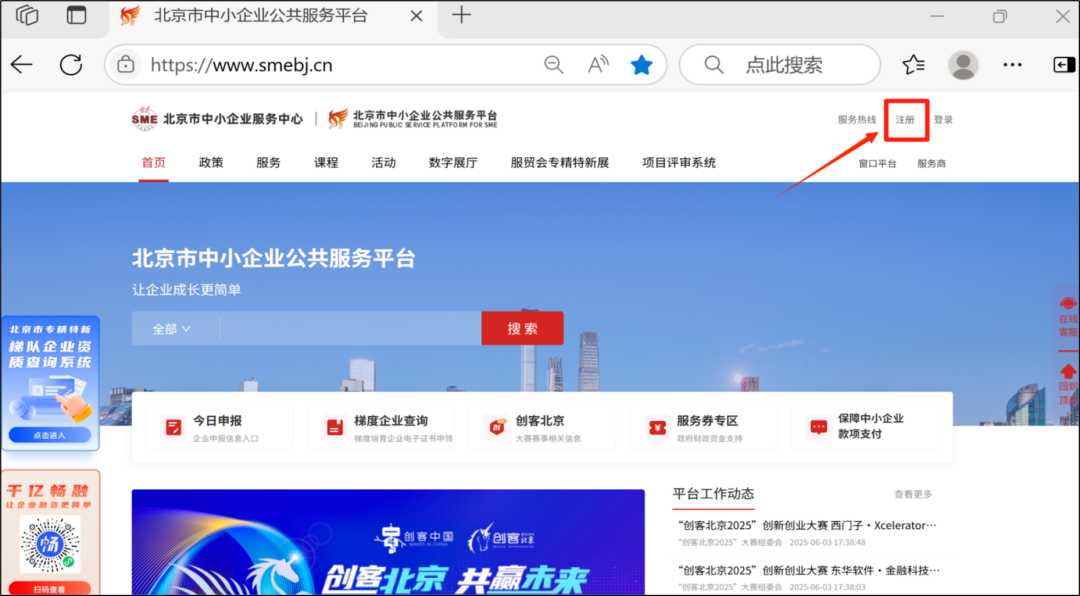
Task: Open the 西门子·Xcelerator news item
Action: (x=807, y=525)
